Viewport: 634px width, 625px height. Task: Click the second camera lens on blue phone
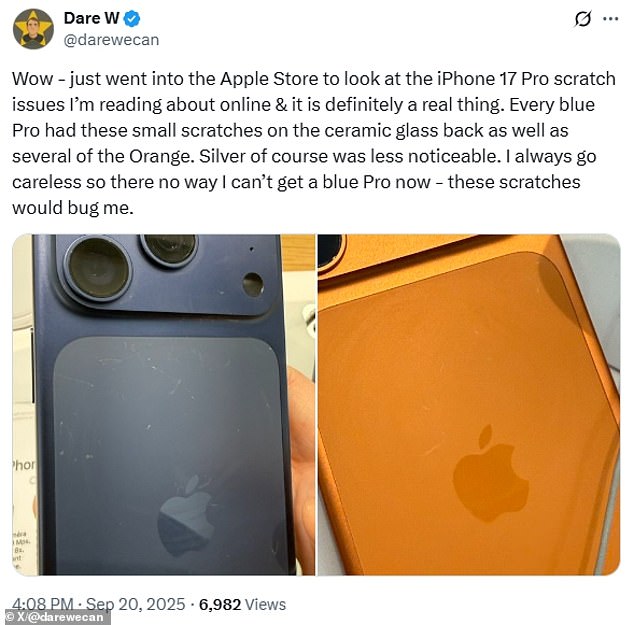(x=170, y=249)
